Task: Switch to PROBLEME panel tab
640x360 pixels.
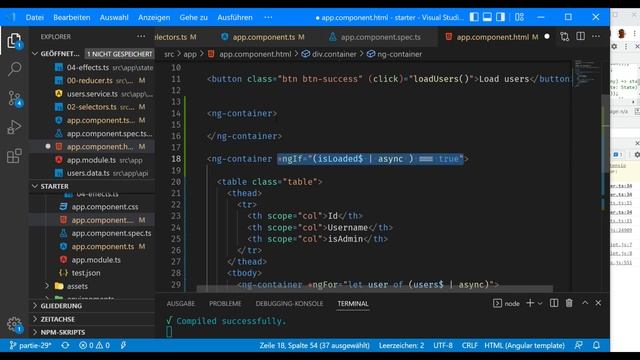Action: (x=225, y=304)
